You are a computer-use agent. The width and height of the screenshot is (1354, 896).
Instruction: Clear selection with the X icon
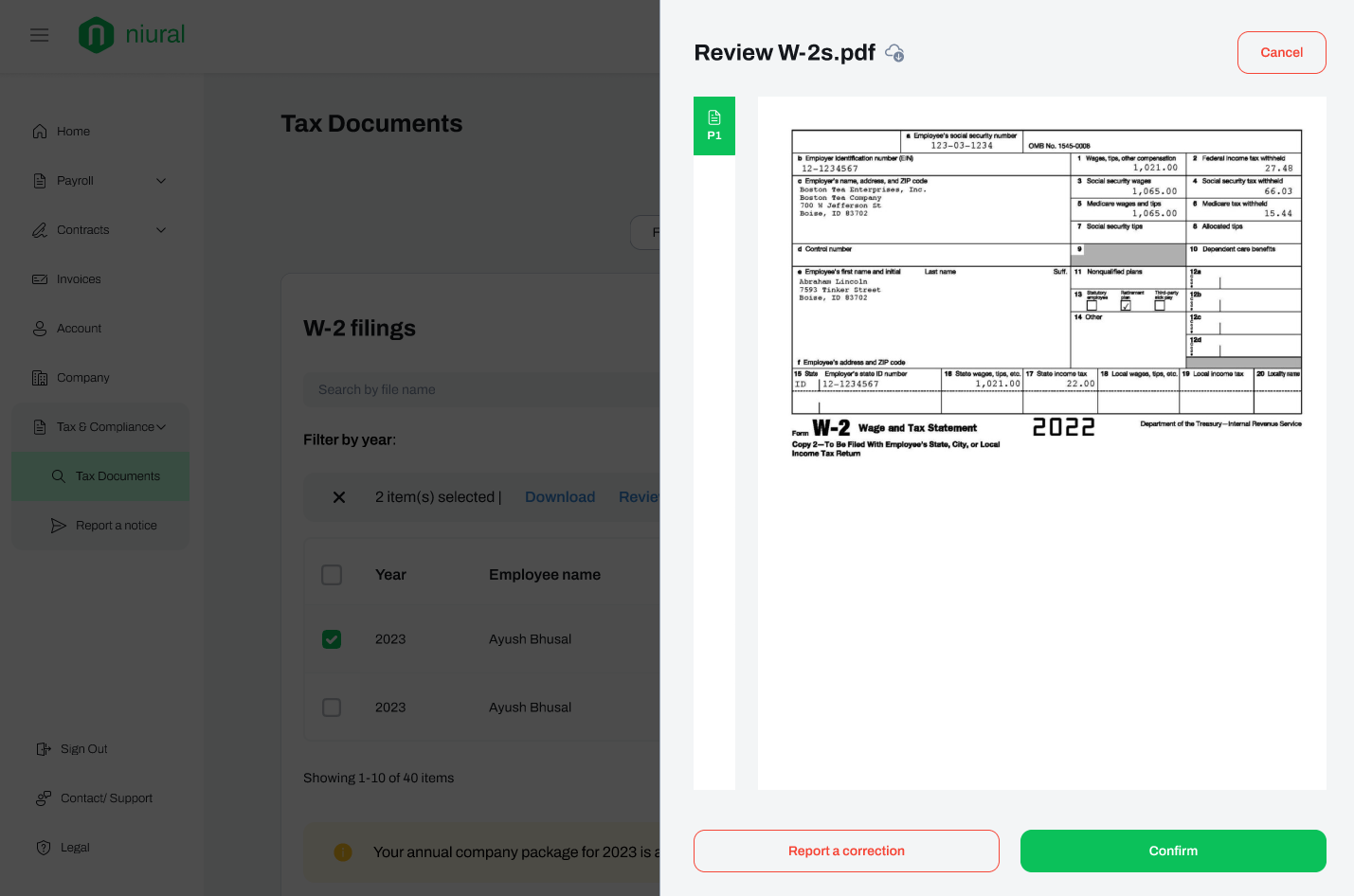[x=339, y=497]
